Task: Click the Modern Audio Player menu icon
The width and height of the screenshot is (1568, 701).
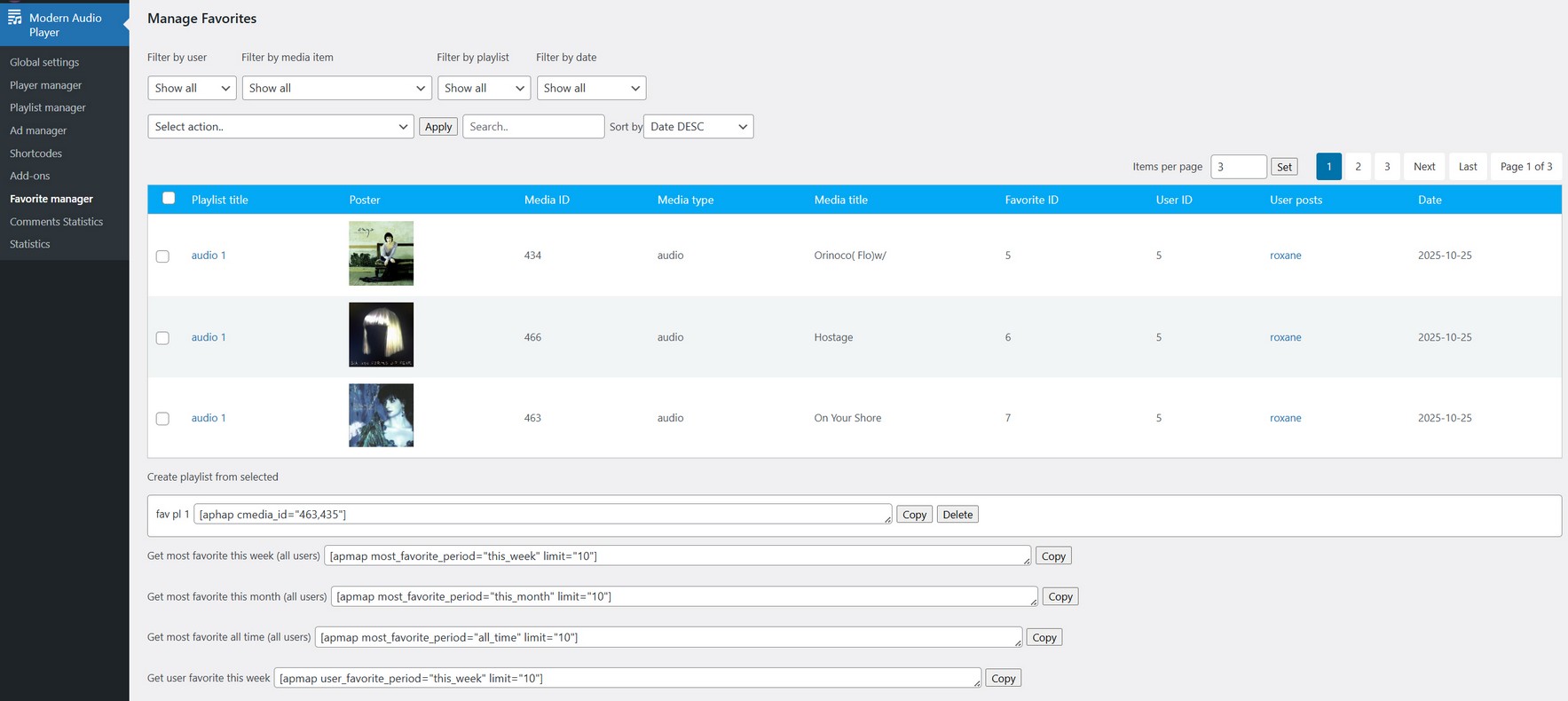Action: click(15, 18)
